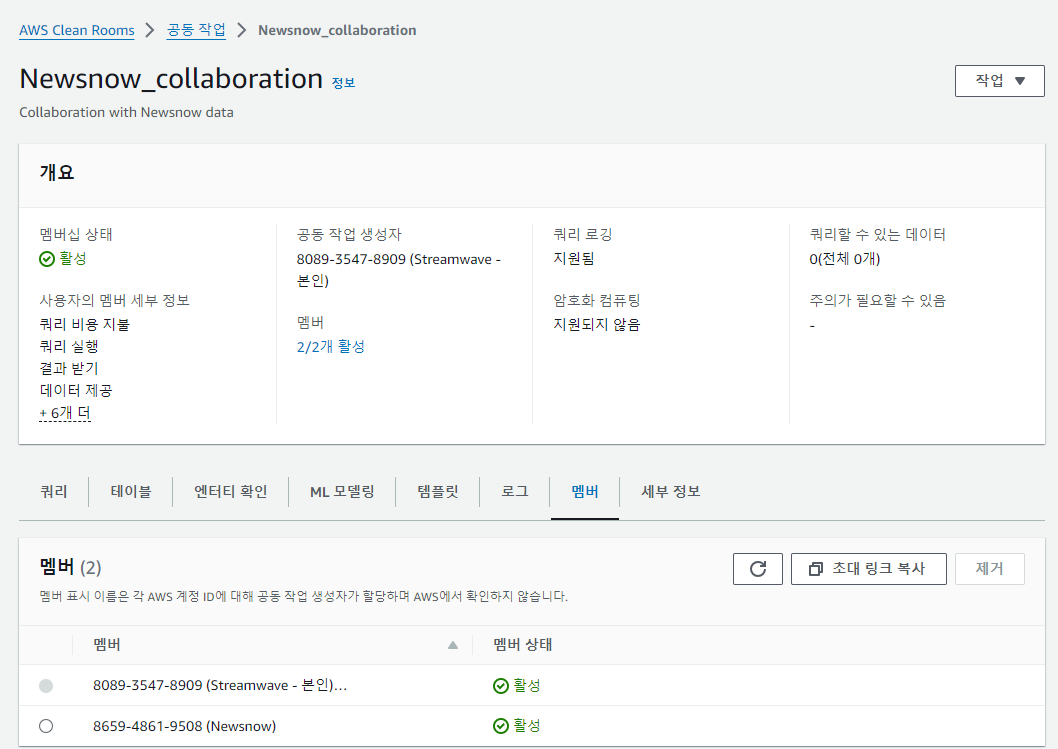
Task: Open the AWS Clean Rooms breadcrumb link
Action: [x=77, y=30]
